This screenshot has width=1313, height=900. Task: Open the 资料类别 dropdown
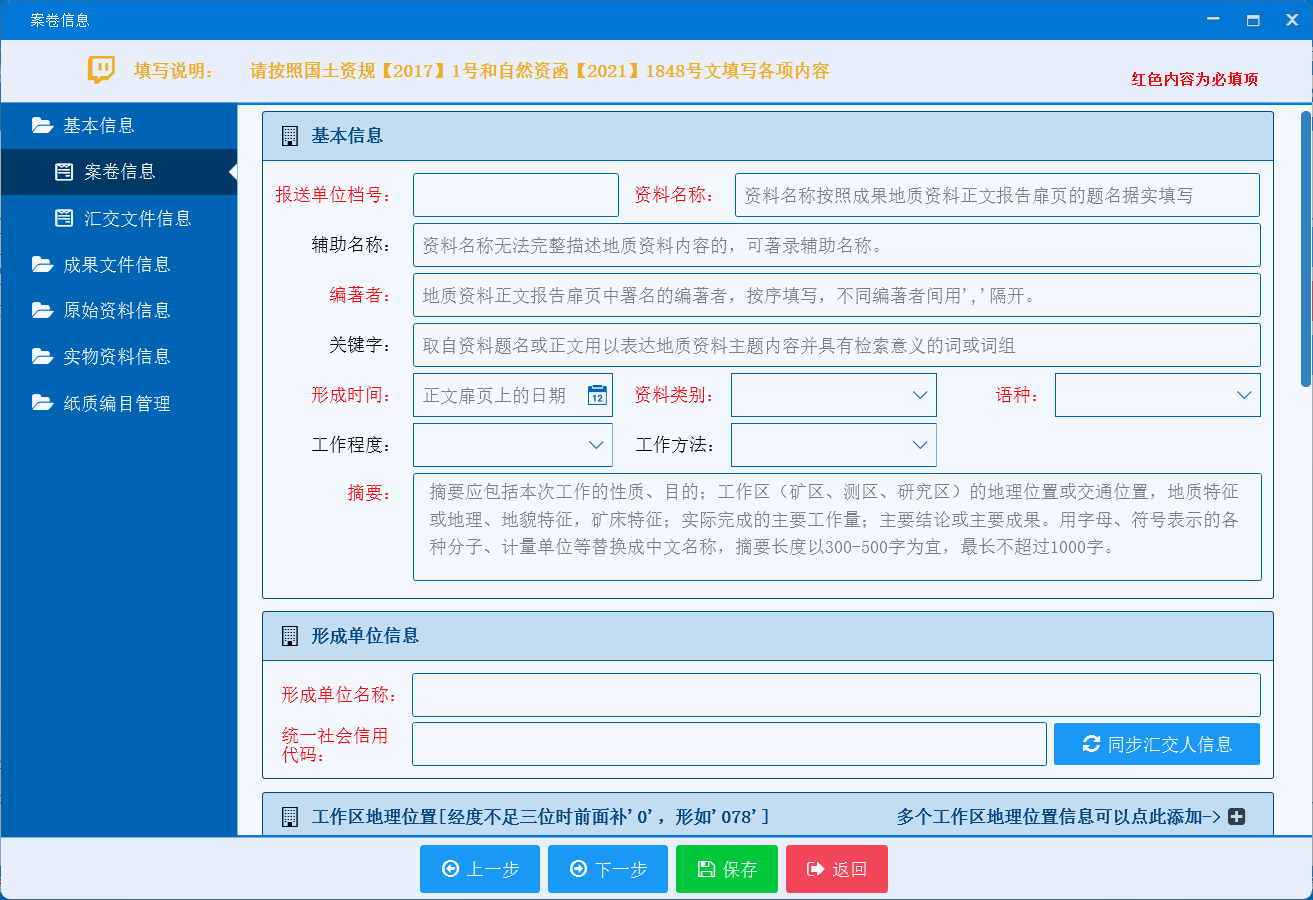coord(834,395)
